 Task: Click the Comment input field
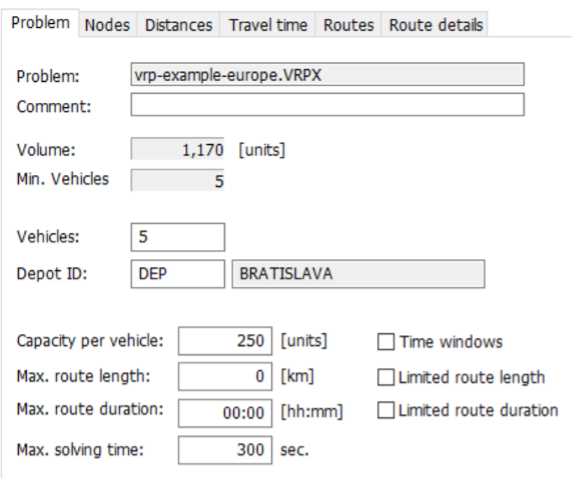[x=328, y=105]
